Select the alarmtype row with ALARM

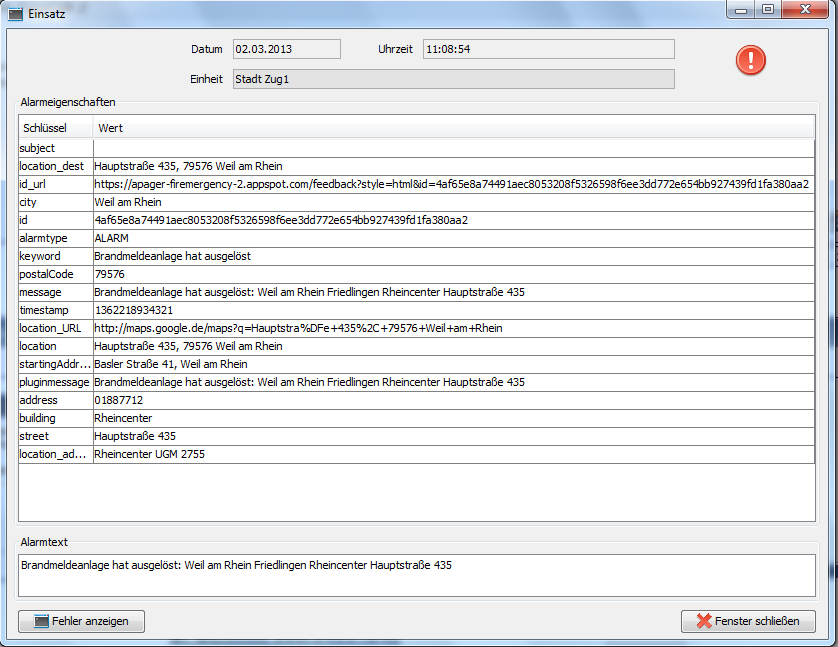(x=111, y=238)
